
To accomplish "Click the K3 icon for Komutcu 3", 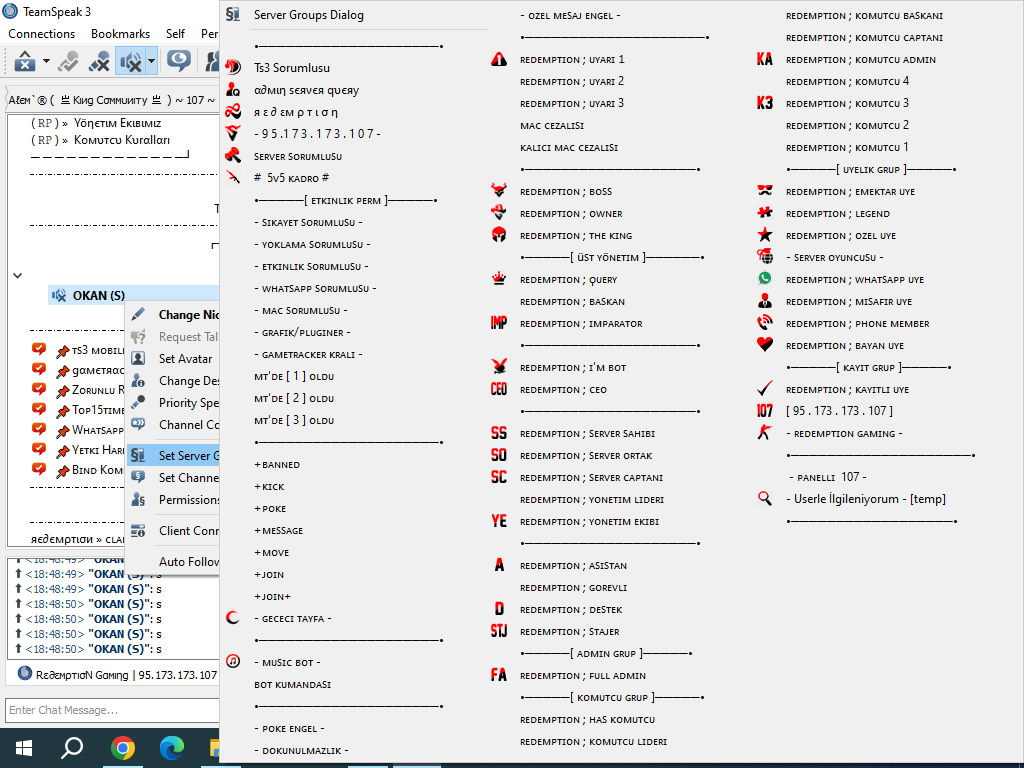I will tap(765, 103).
